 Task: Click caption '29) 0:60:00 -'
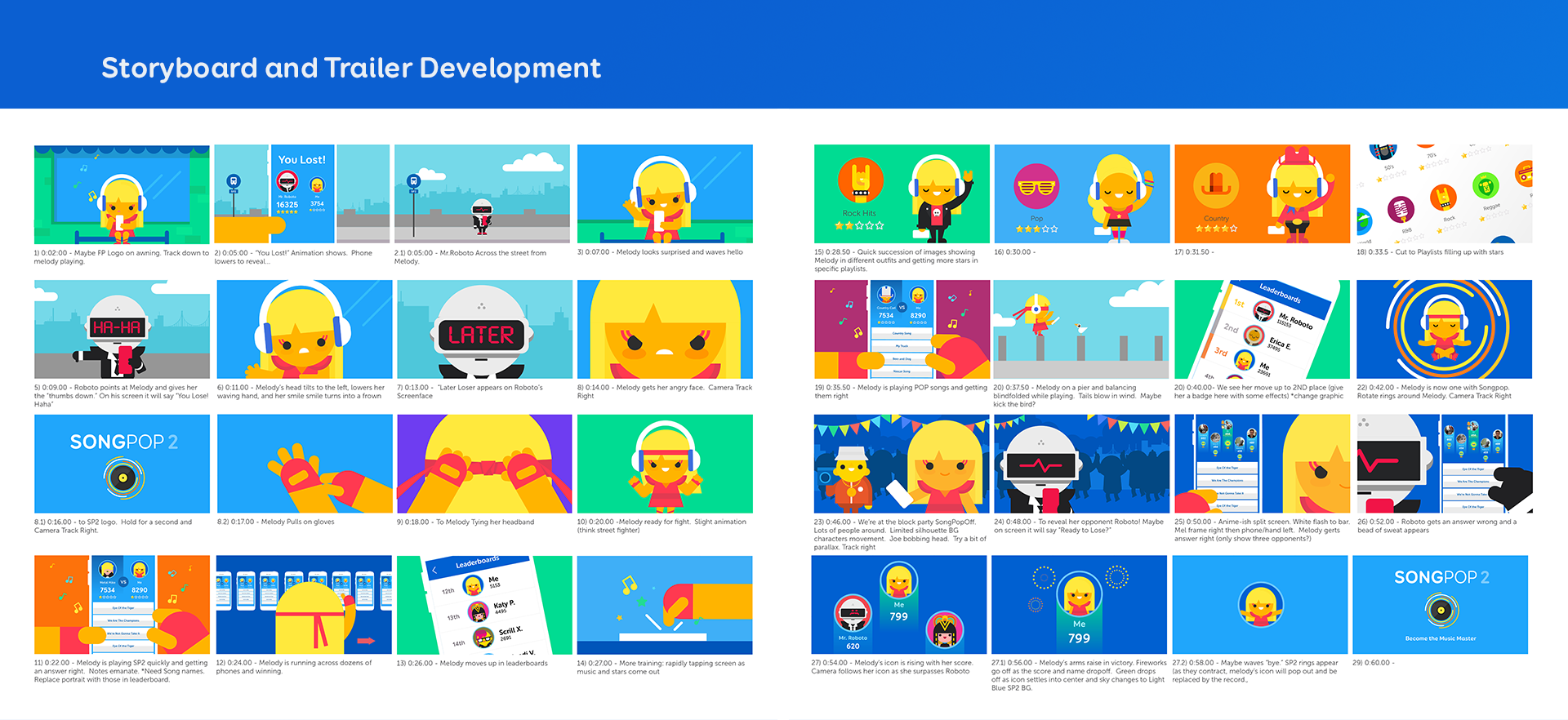pos(1374,663)
